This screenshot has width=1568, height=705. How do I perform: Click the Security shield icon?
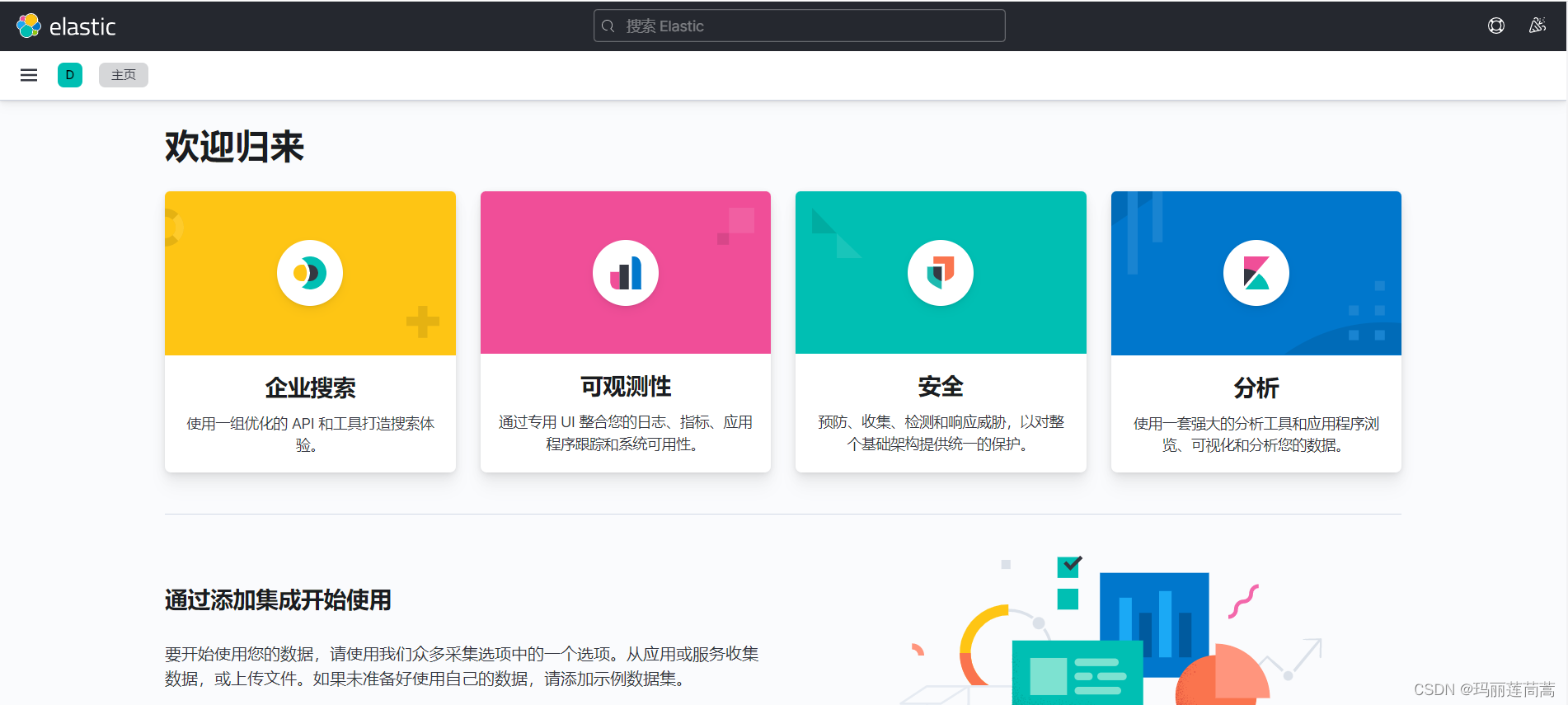coord(941,273)
